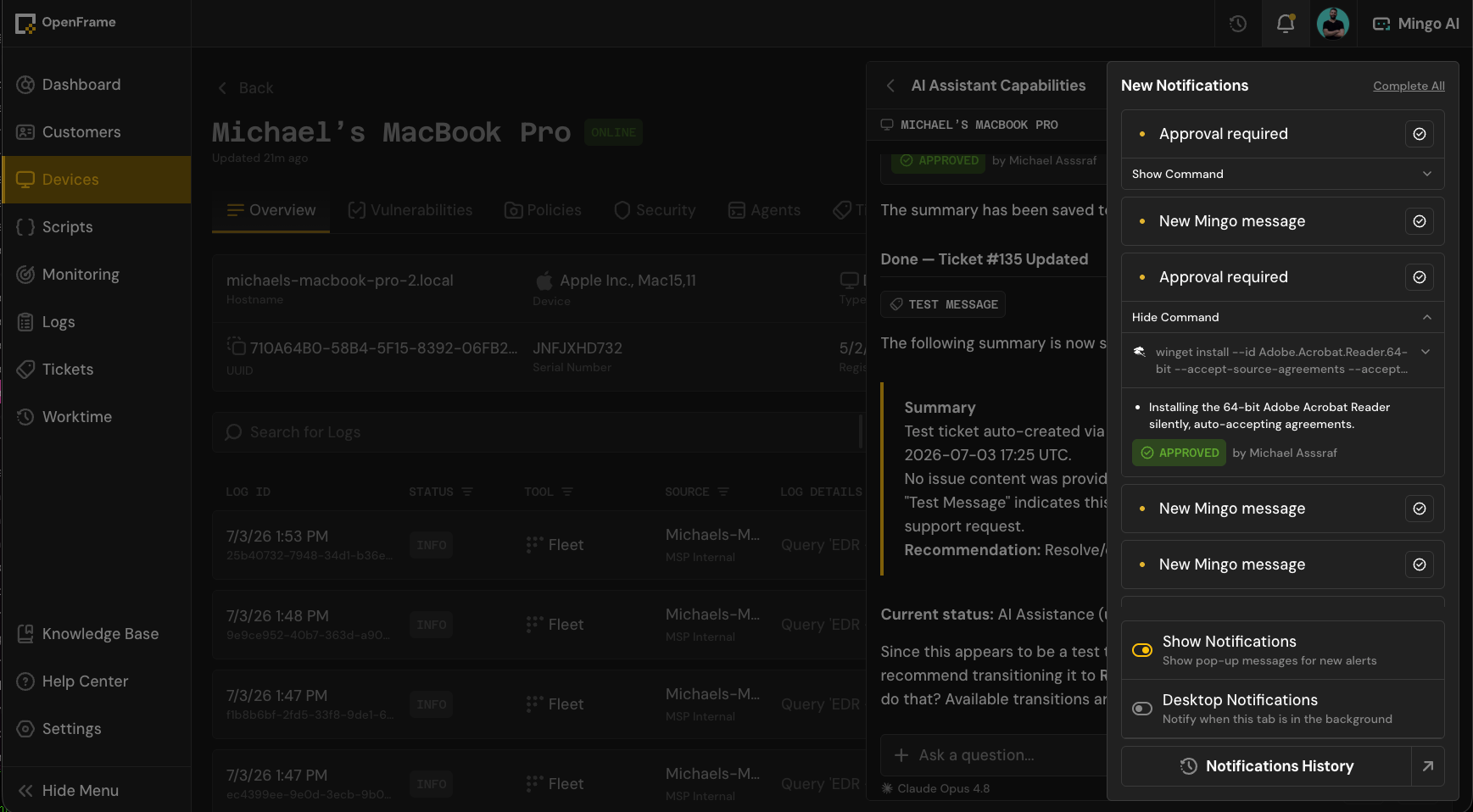
Task: Open Mingo AI from the top bar
Action: [1416, 24]
